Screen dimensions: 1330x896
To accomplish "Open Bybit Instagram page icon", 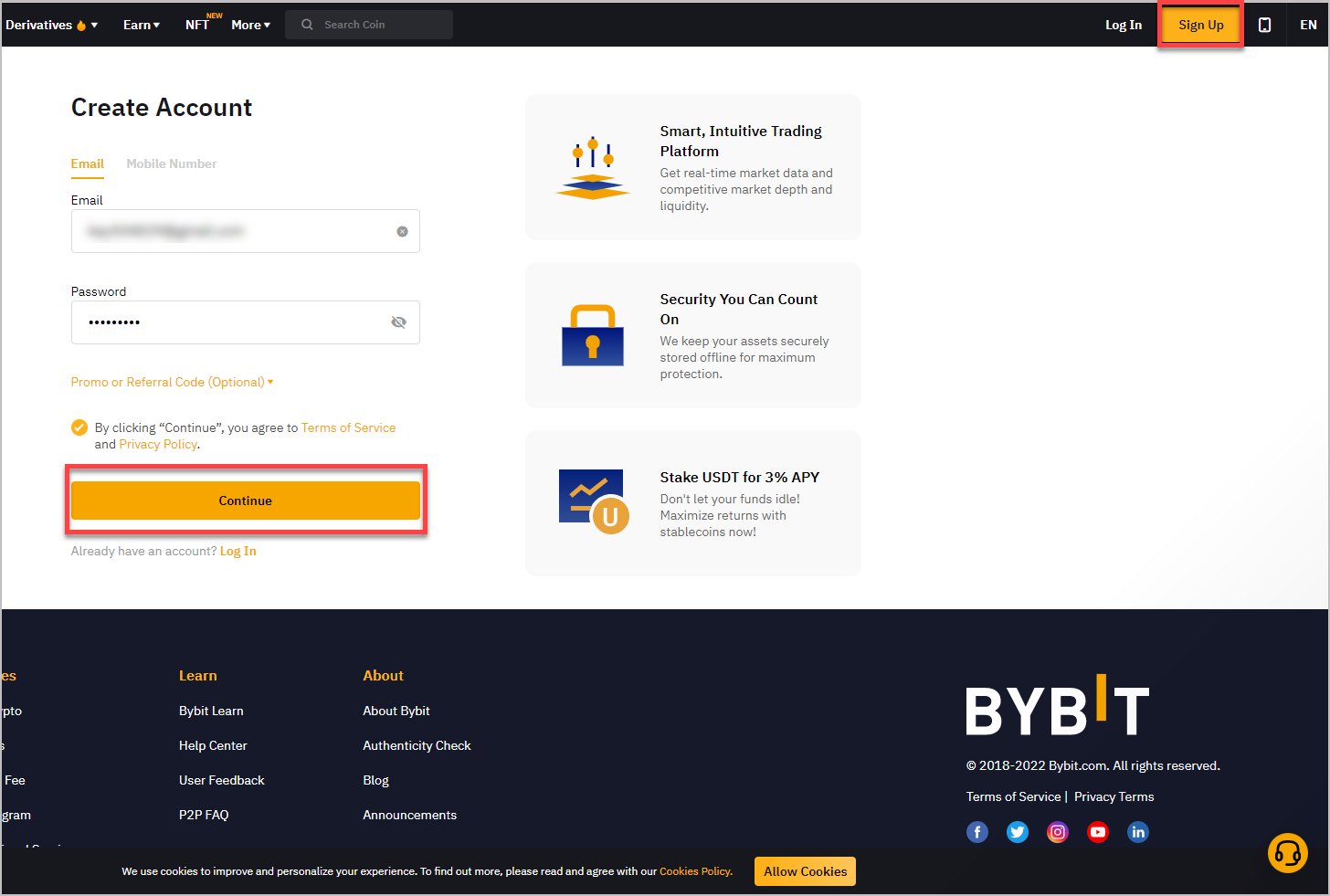I will click(1058, 832).
